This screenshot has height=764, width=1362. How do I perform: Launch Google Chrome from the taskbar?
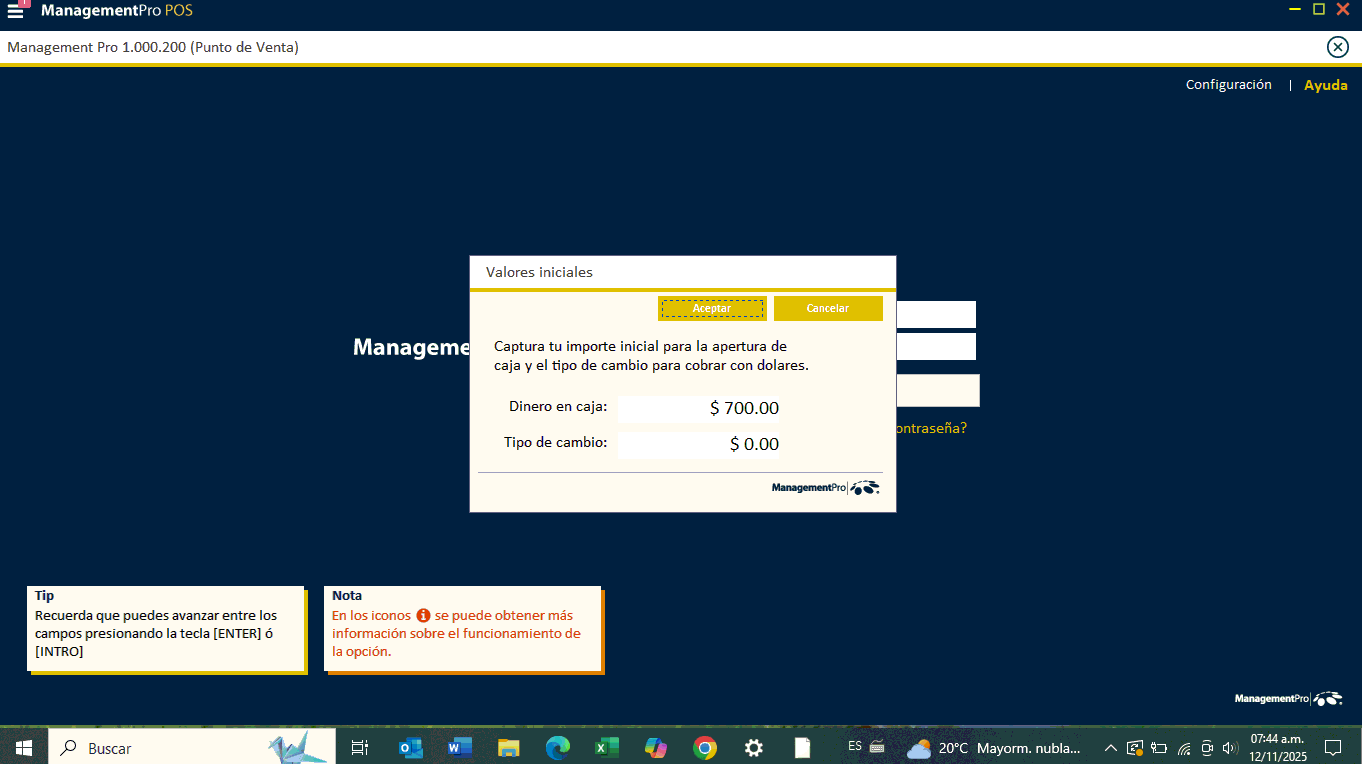coord(705,748)
